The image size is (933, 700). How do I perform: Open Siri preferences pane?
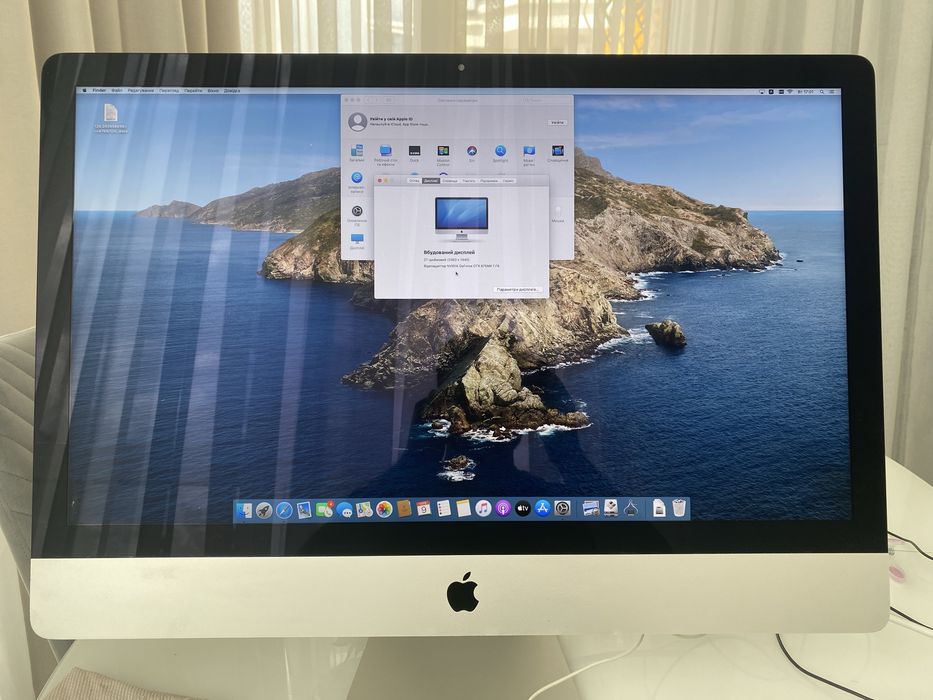click(472, 153)
